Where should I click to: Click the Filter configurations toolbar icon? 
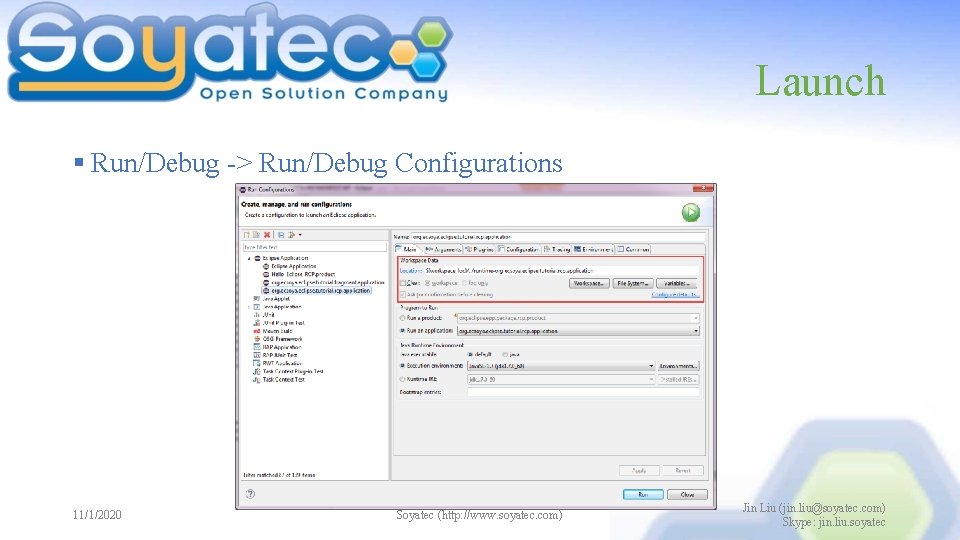click(x=291, y=234)
